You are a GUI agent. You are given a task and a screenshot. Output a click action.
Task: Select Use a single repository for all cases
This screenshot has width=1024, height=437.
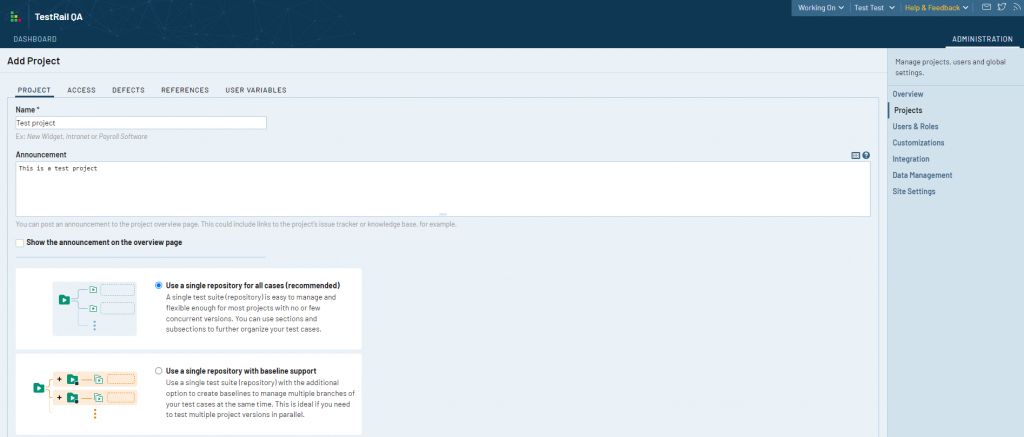(159, 285)
